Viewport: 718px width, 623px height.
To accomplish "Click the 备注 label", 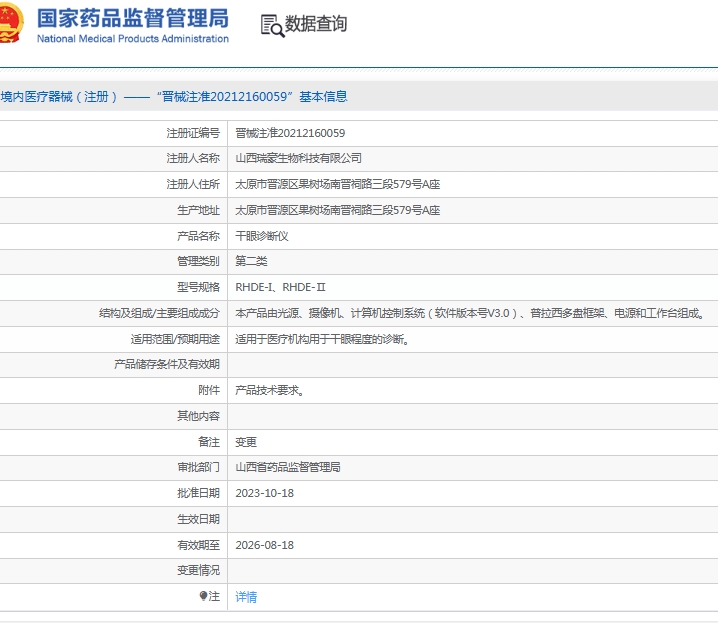I will pos(209,442).
